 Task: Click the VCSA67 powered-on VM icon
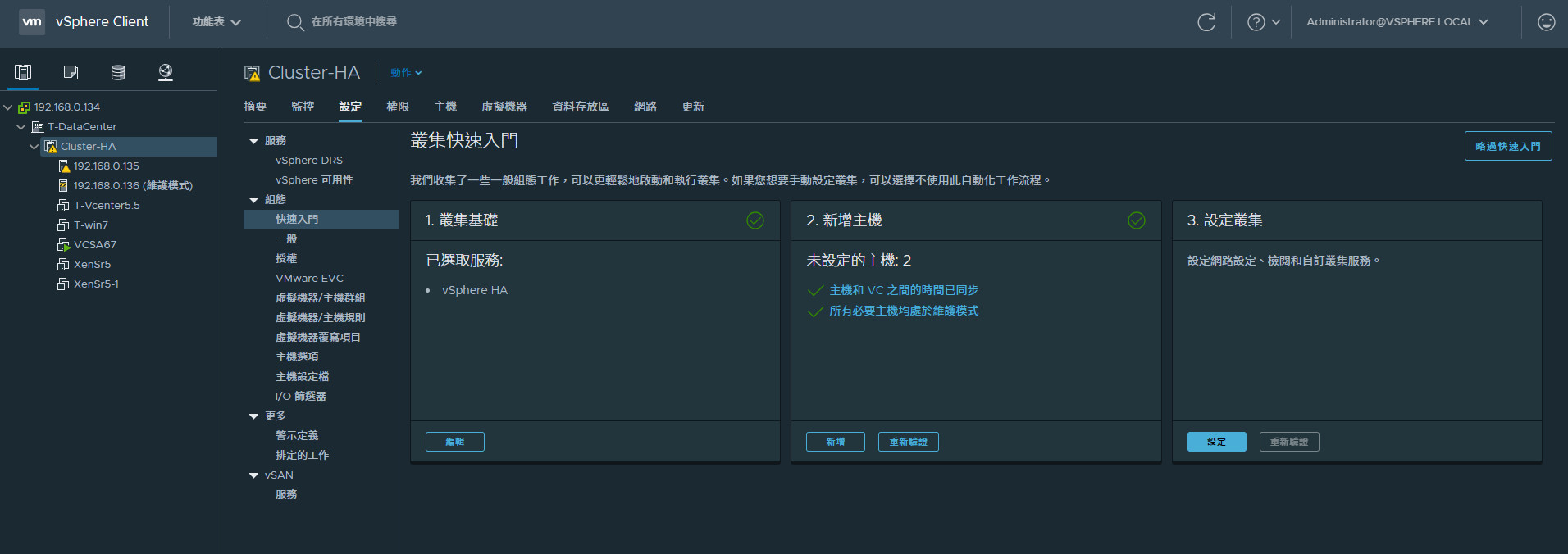pyautogui.click(x=63, y=245)
